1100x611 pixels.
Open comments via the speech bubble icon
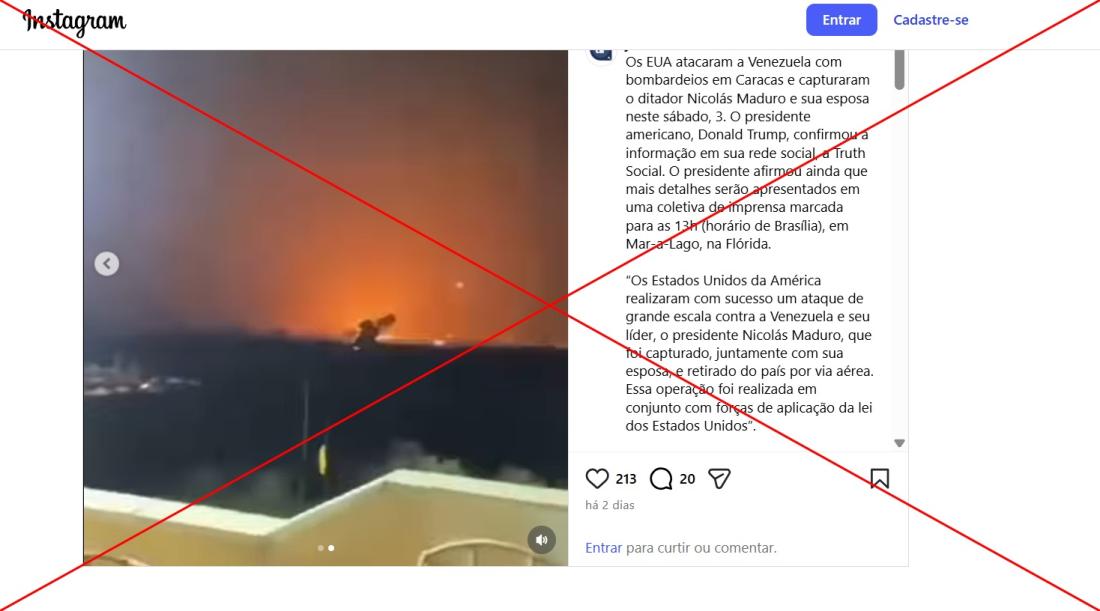pyautogui.click(x=661, y=478)
